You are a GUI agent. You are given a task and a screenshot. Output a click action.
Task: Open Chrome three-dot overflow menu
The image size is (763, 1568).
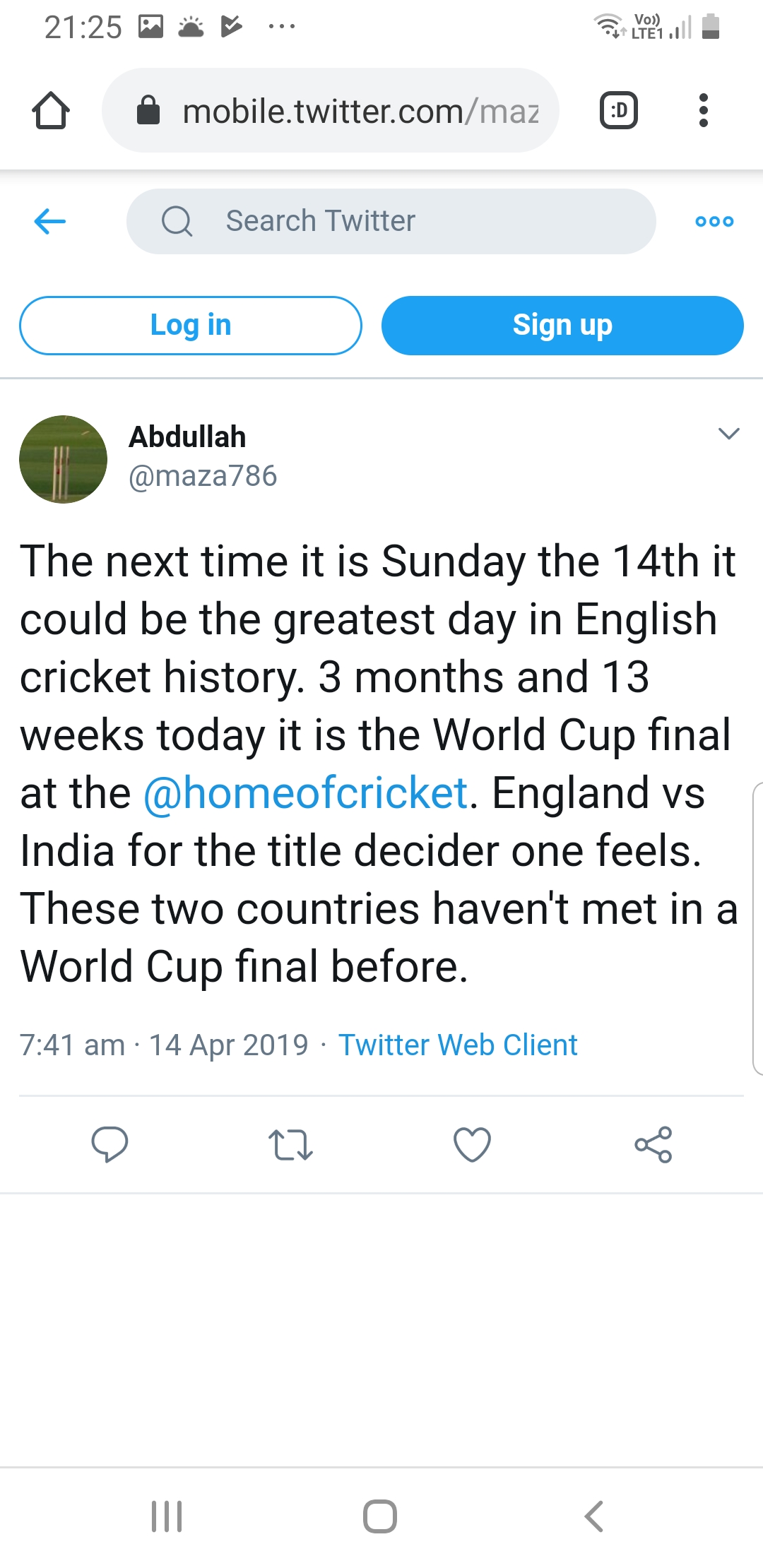703,111
